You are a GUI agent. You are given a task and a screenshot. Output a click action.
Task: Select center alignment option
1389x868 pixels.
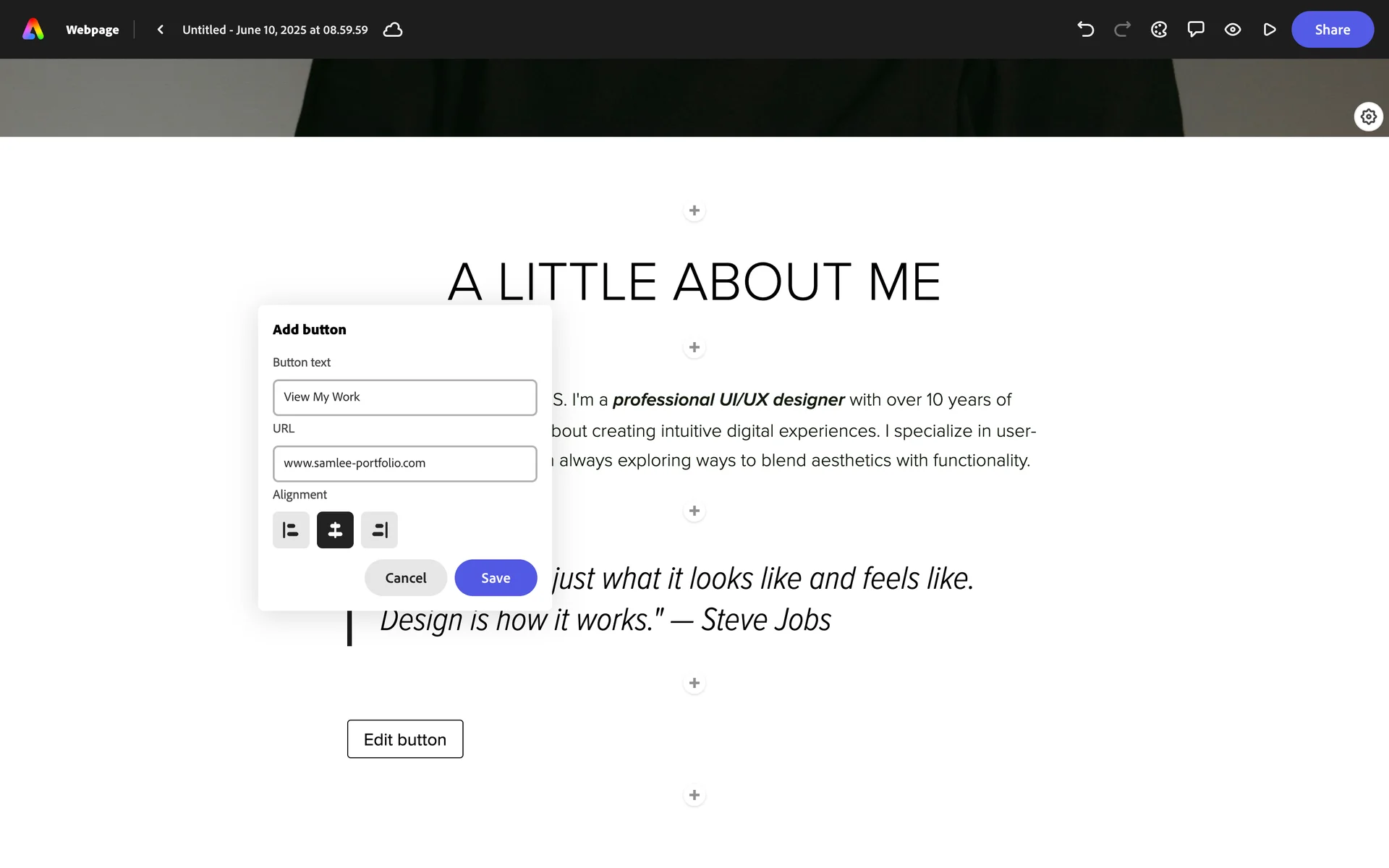[335, 530]
